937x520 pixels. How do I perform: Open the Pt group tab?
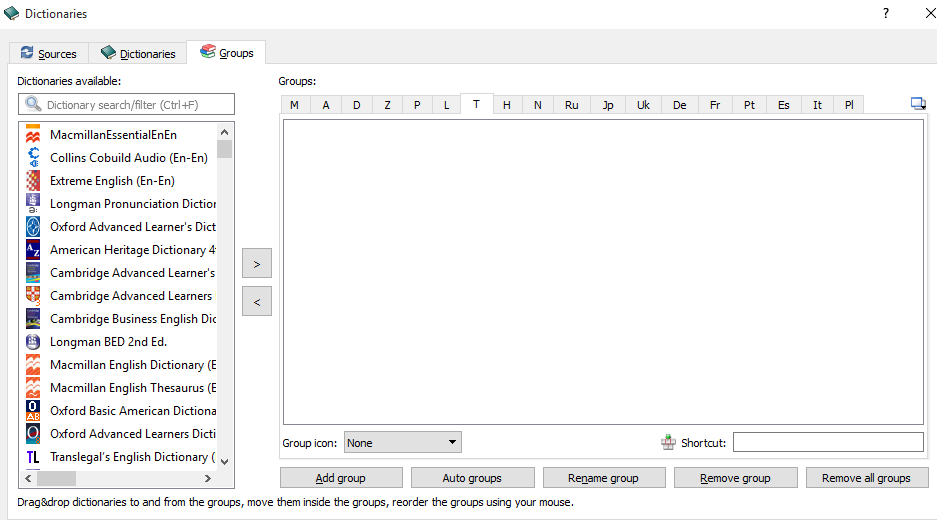point(749,105)
